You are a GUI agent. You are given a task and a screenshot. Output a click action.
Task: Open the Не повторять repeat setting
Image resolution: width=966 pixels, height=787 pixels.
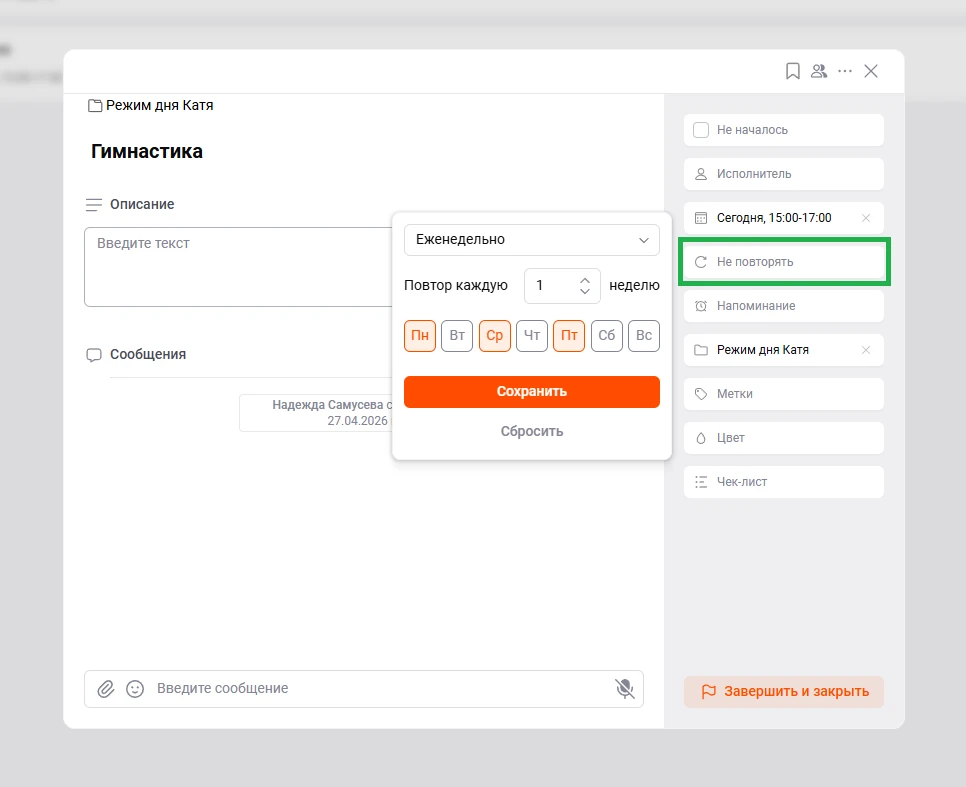pyautogui.click(x=783, y=262)
